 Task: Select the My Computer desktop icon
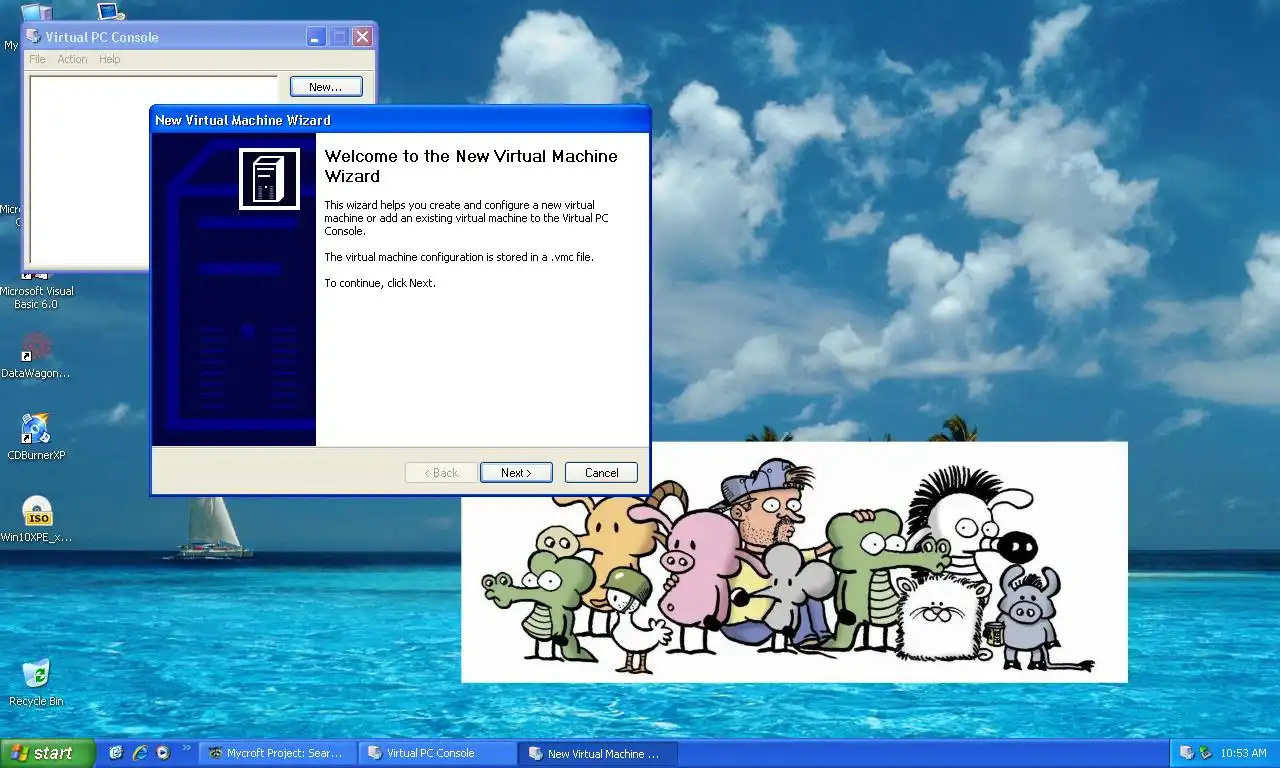point(36,14)
